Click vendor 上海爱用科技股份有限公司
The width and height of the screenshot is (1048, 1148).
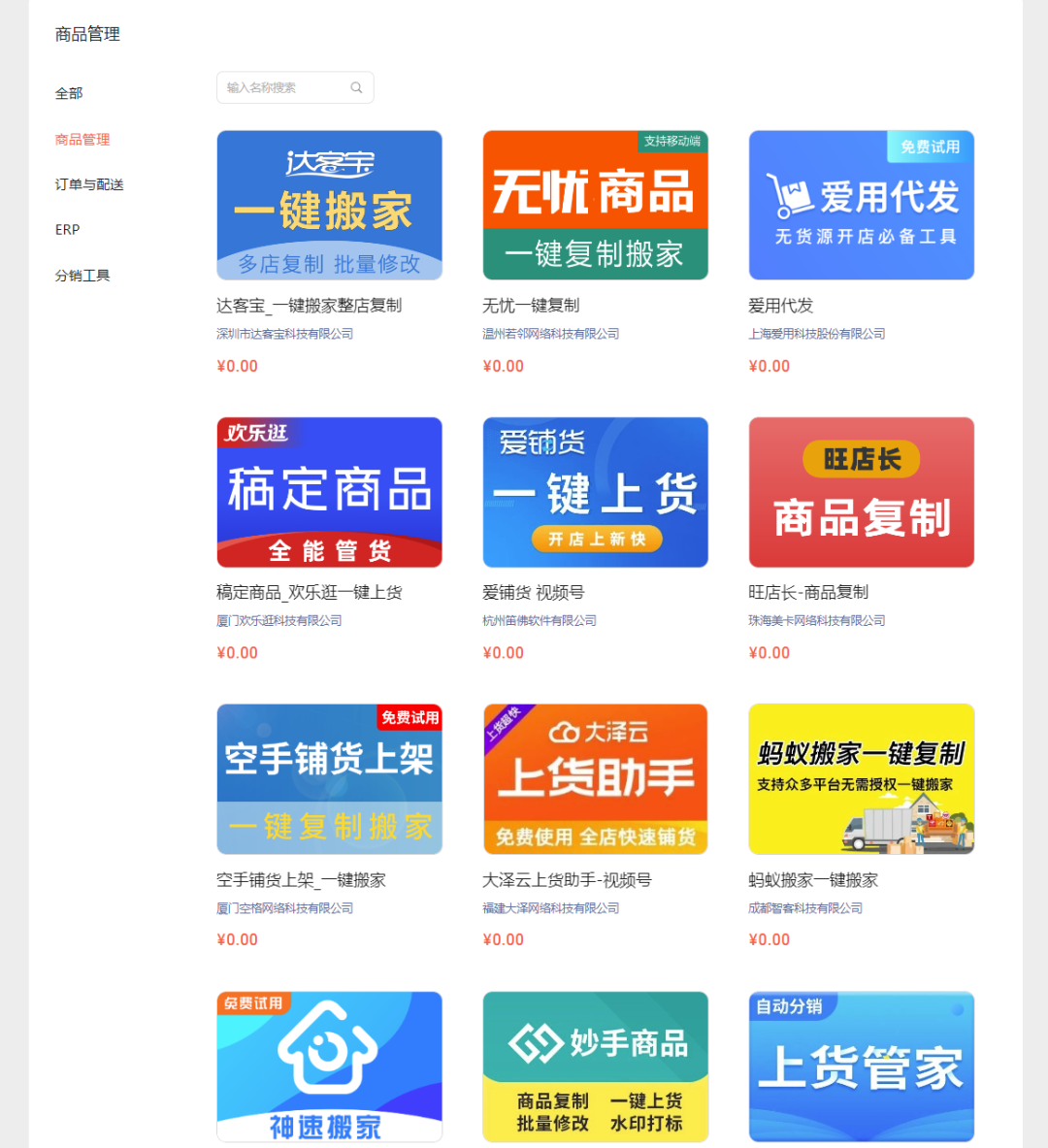pos(817,334)
